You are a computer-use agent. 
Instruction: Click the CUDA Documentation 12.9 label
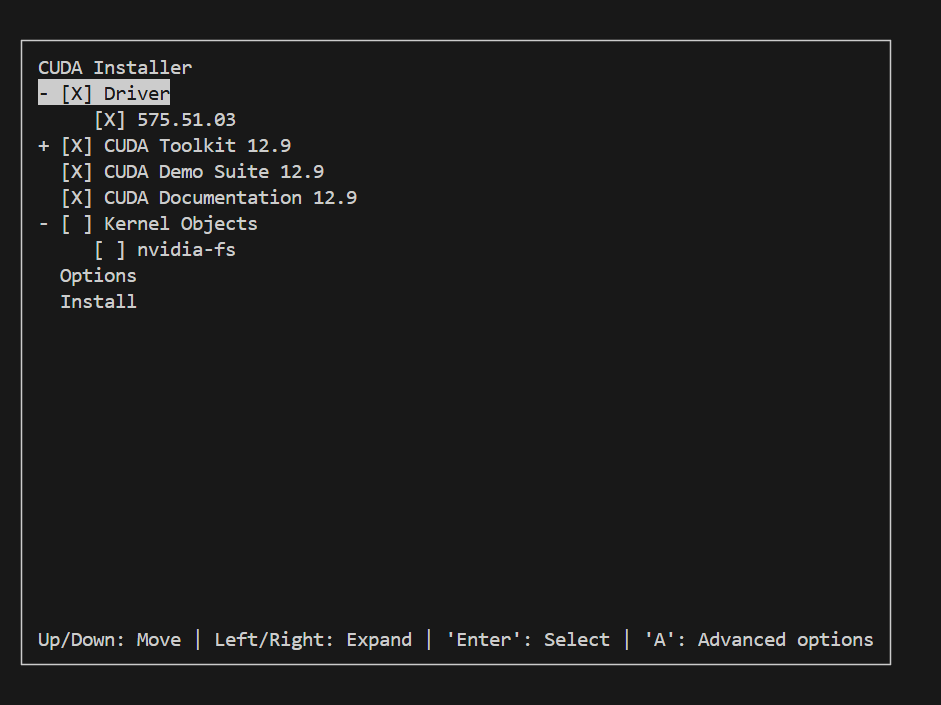pos(230,198)
